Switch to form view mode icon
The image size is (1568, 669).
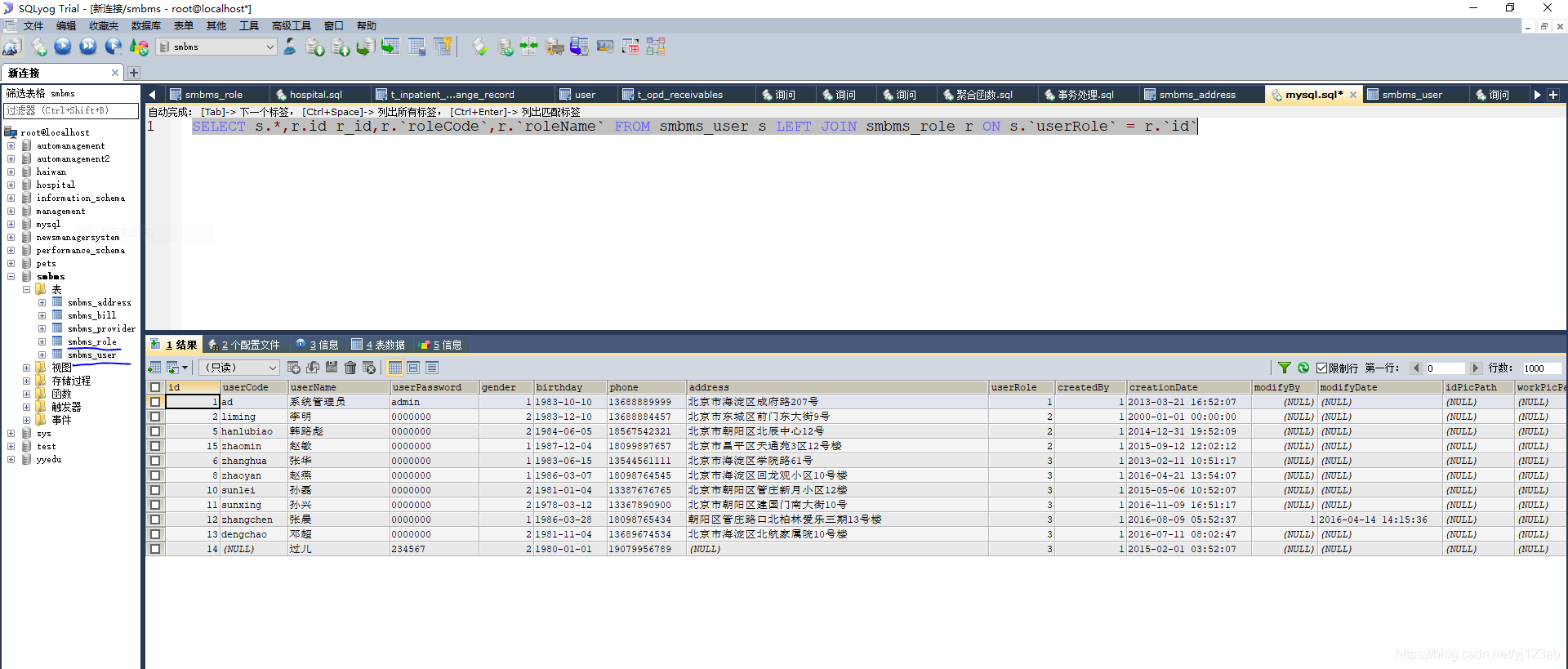(413, 368)
